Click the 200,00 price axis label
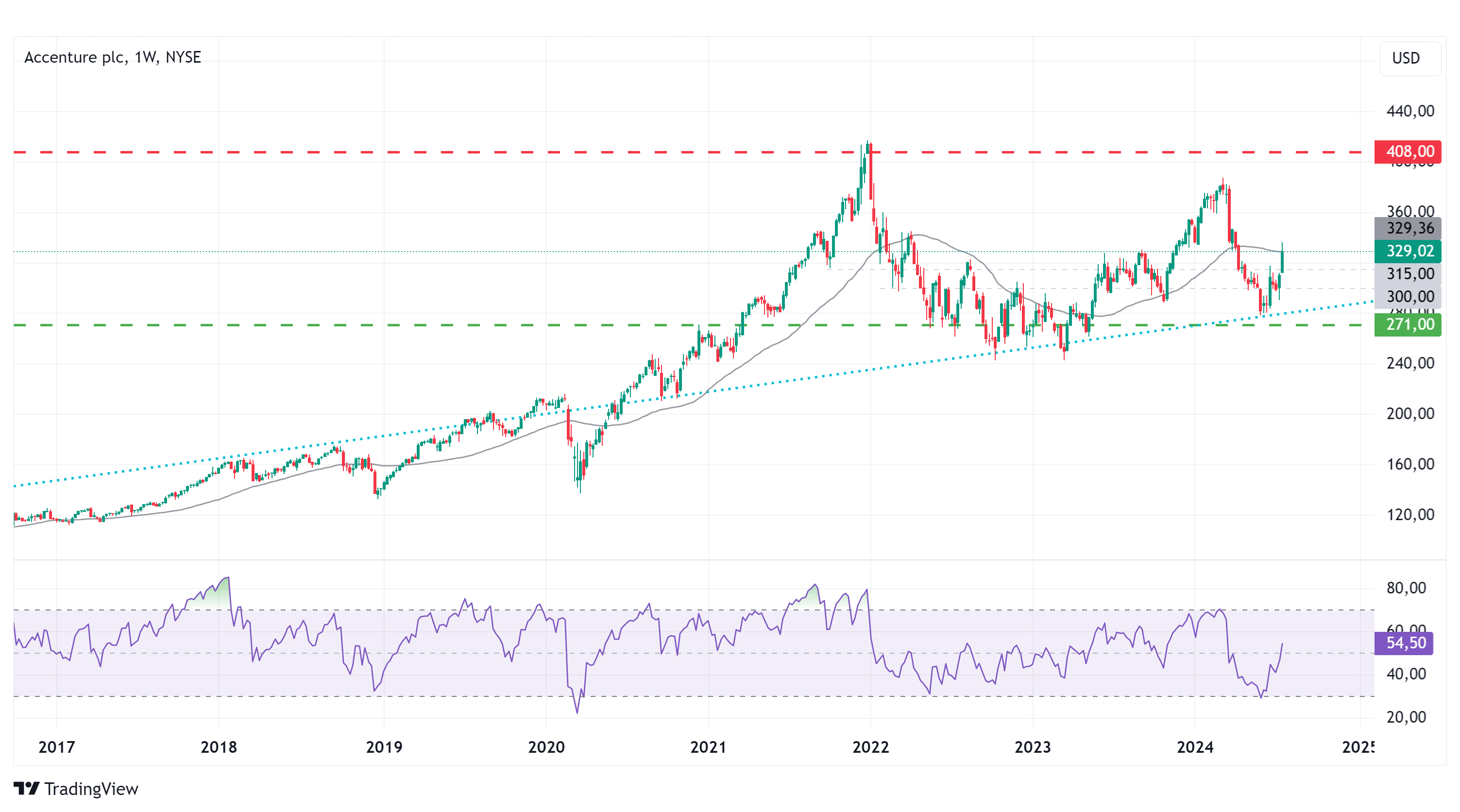The height and width of the screenshot is (812, 1460). pyautogui.click(x=1410, y=414)
